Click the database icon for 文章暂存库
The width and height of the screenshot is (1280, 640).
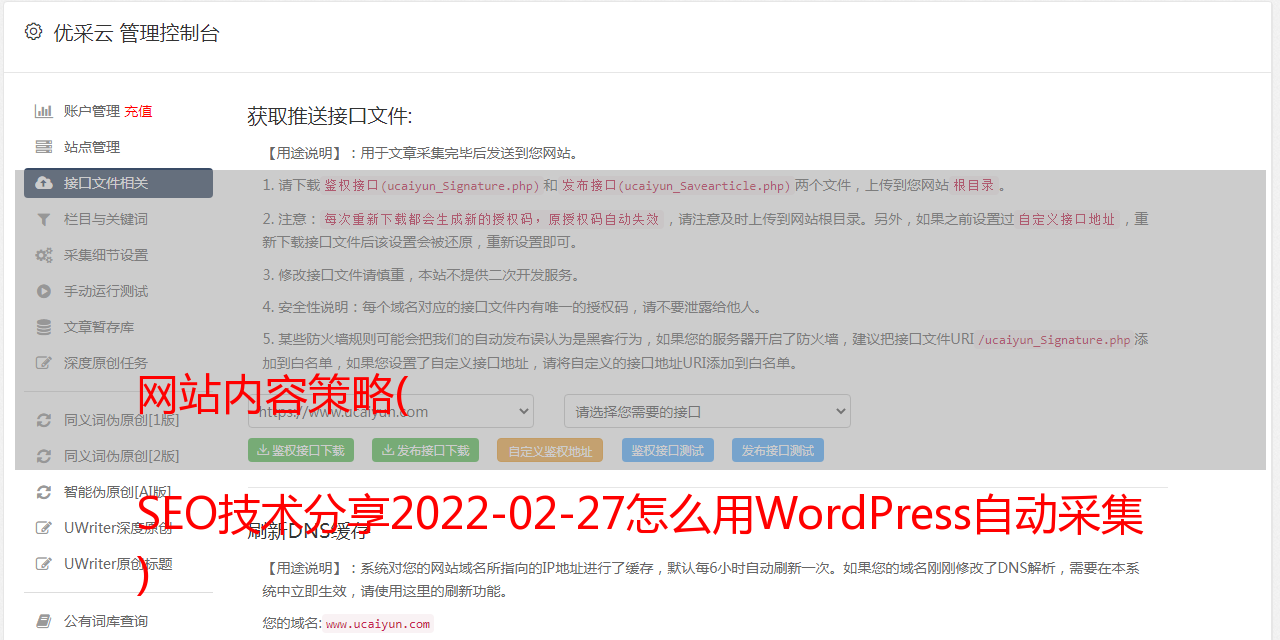[x=44, y=327]
